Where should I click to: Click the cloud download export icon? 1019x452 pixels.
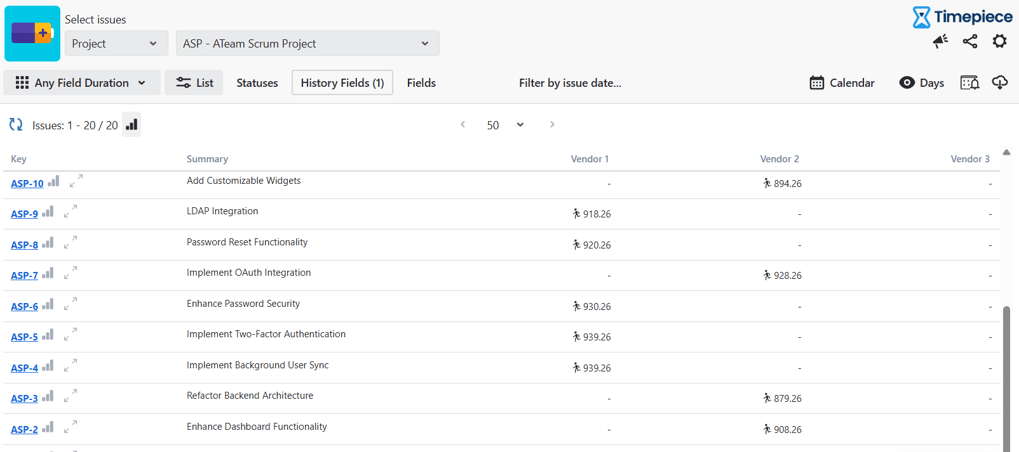tap(1000, 82)
